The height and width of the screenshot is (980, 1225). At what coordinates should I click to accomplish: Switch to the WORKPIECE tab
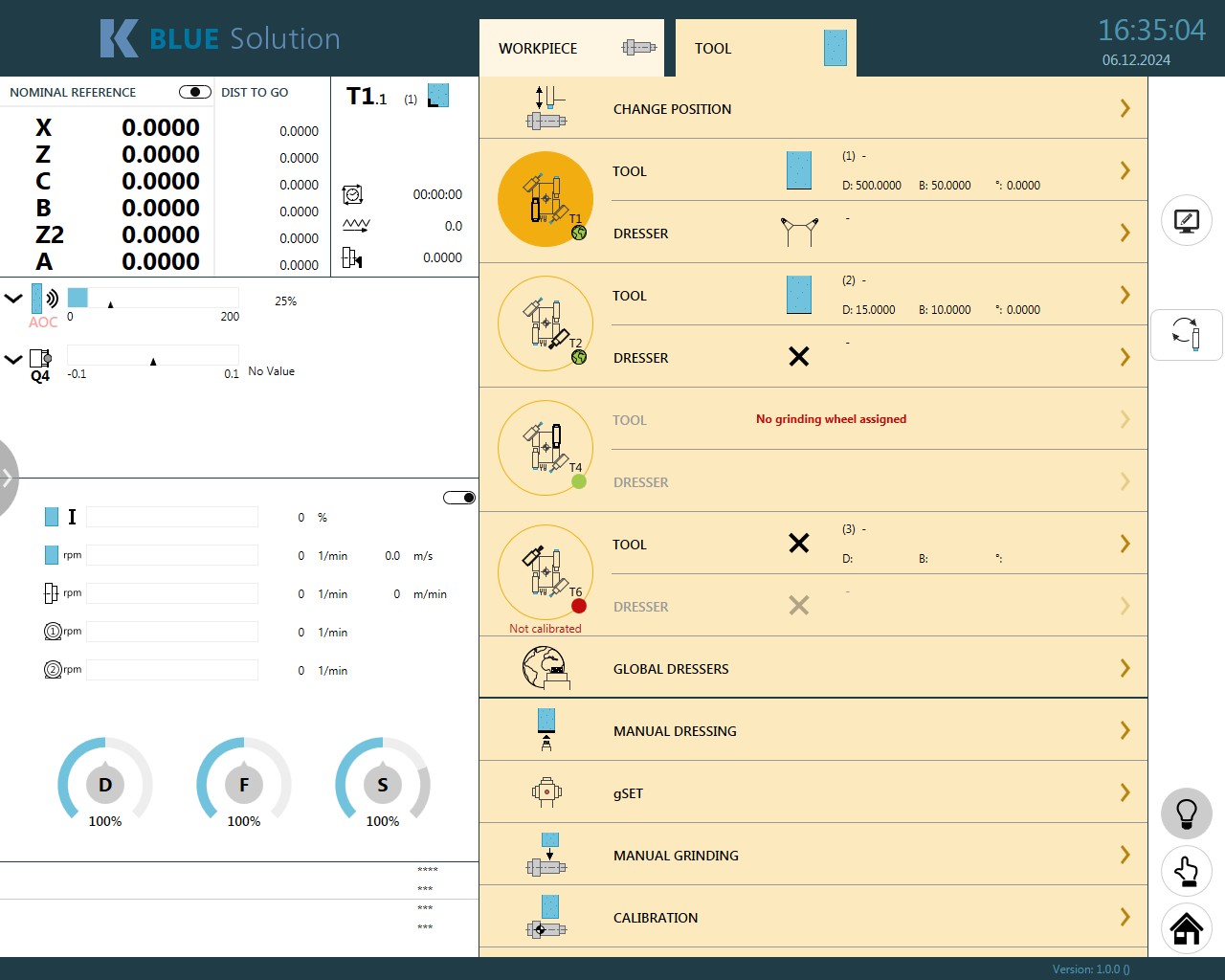(x=571, y=48)
